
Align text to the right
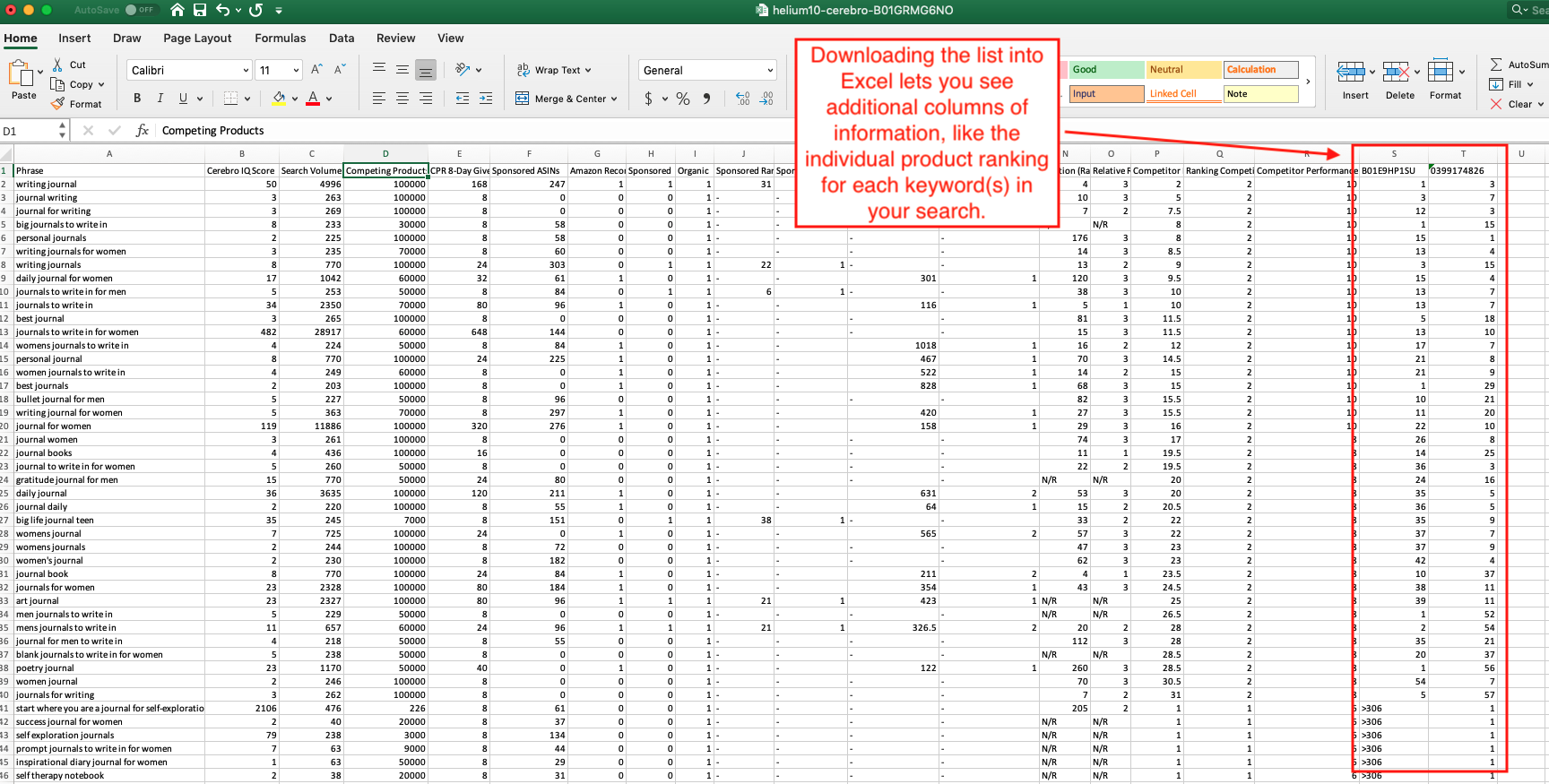426,99
